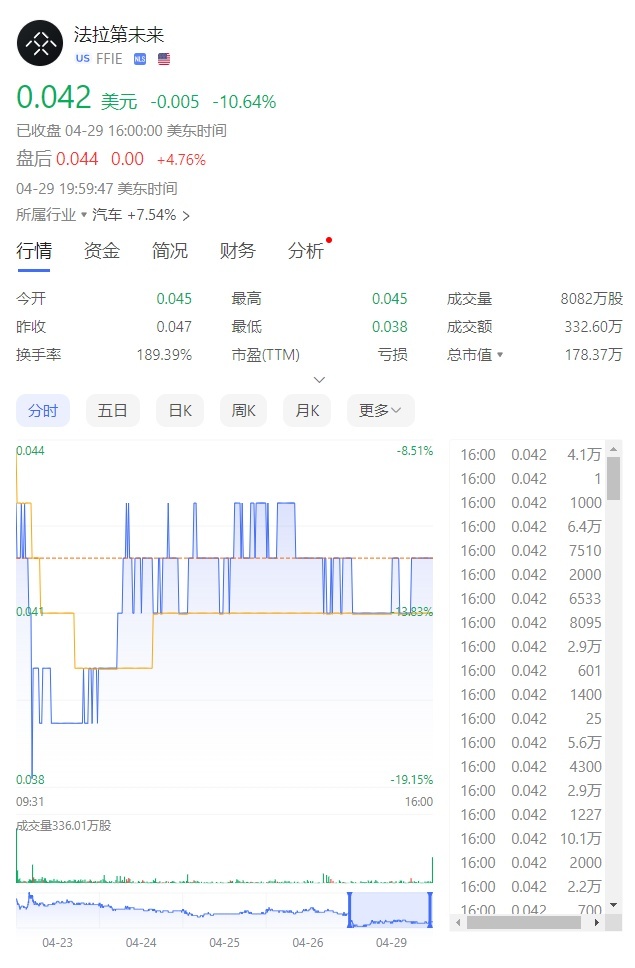Switch to the 简况 tab
635x968 pixels.
[x=170, y=251]
